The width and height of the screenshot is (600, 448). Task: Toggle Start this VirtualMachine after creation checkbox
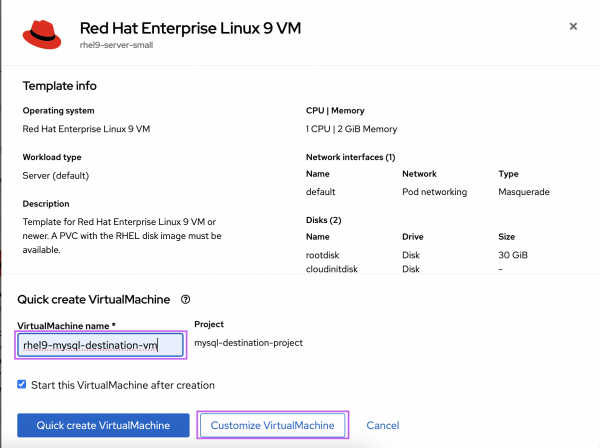point(23,384)
